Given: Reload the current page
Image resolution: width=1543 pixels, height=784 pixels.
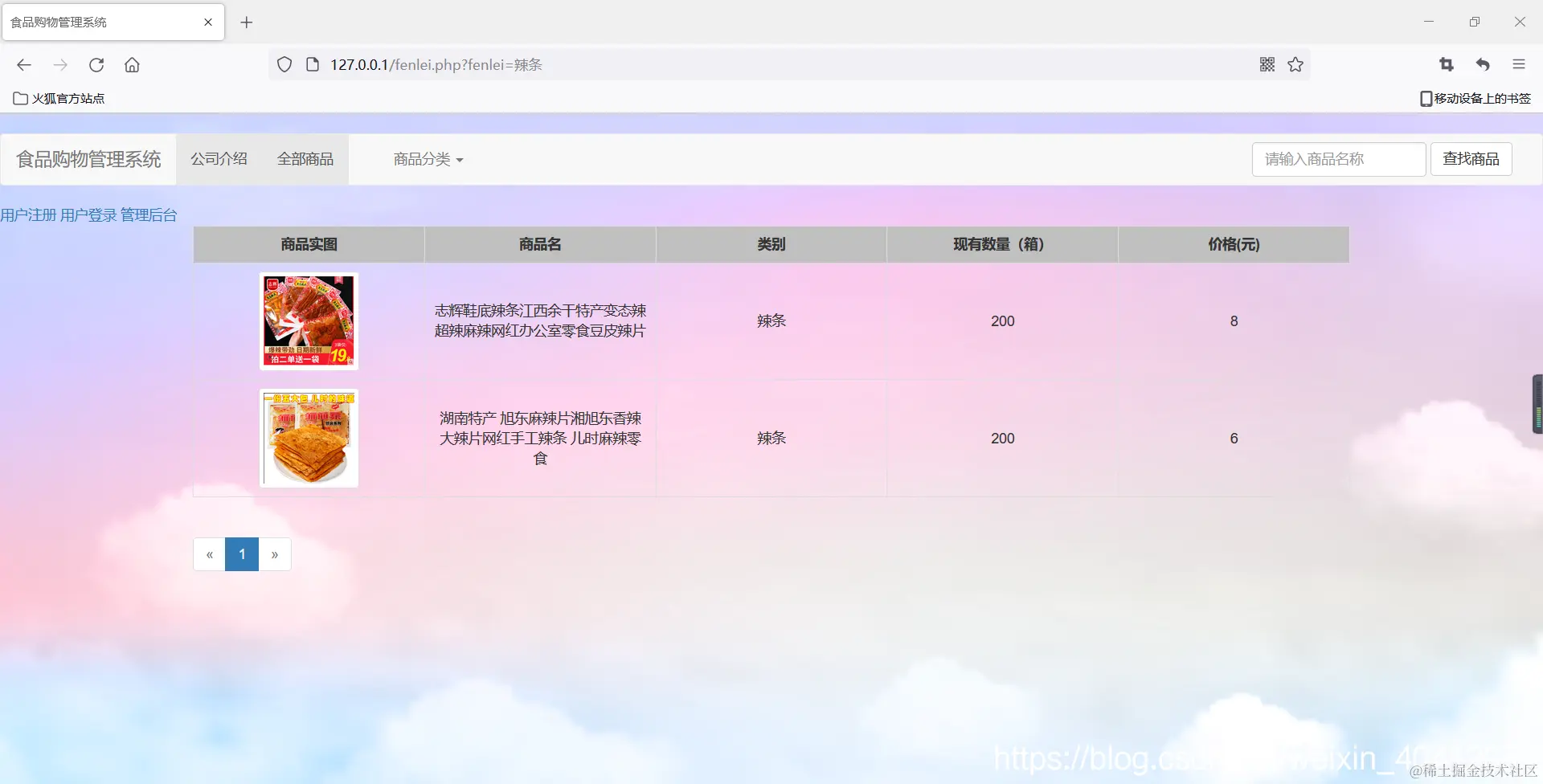Looking at the screenshot, I should click(x=96, y=65).
